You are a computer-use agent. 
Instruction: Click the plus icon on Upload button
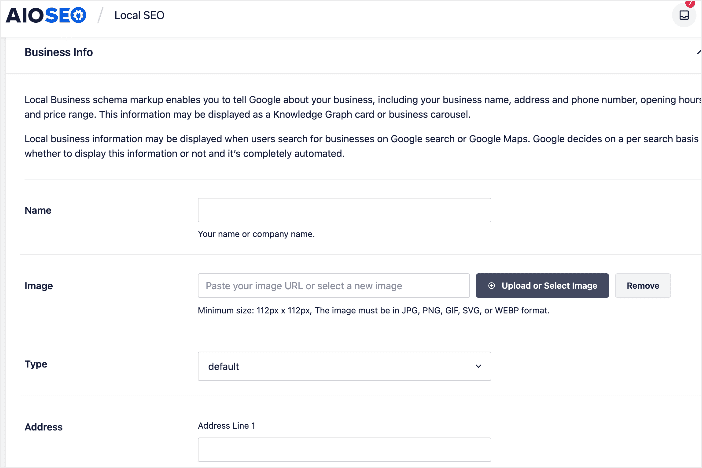491,286
